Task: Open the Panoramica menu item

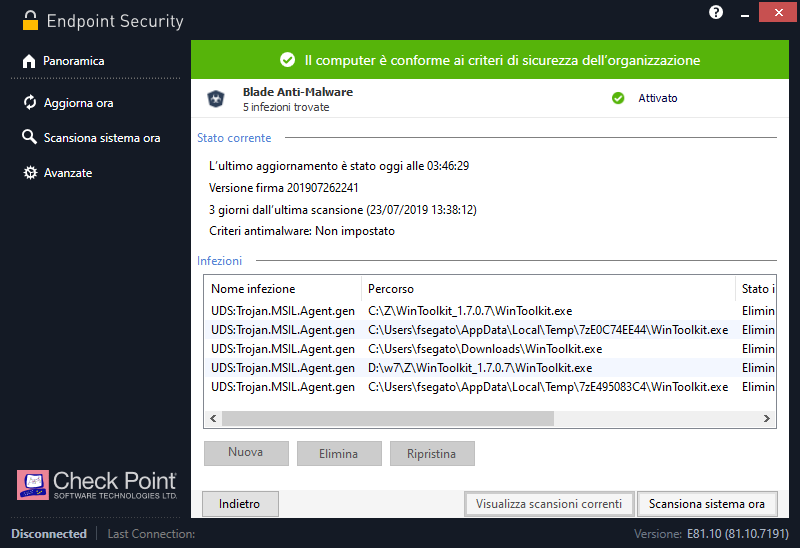Action: point(74,61)
